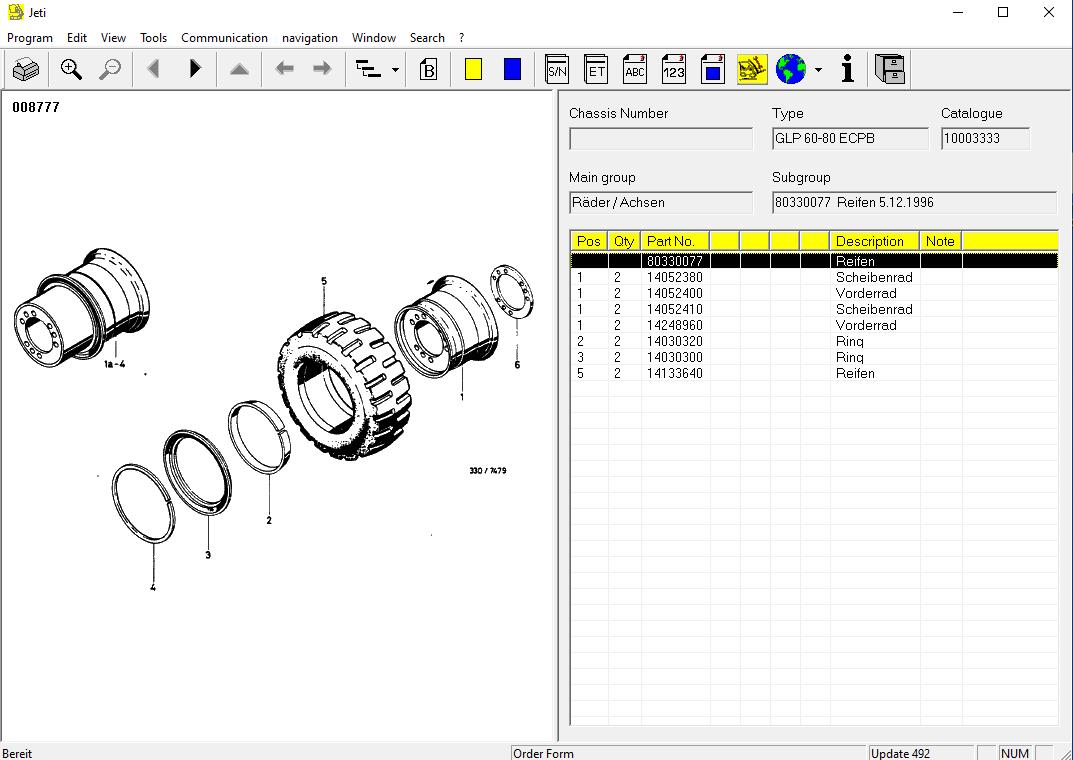The image size is (1073, 760).
Task: Open the question mark help menu
Action: pos(462,38)
